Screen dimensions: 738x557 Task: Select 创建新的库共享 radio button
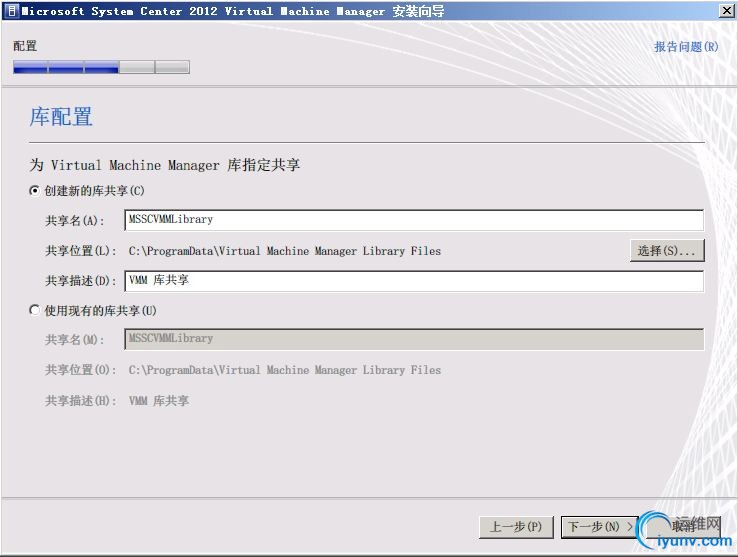[x=34, y=191]
